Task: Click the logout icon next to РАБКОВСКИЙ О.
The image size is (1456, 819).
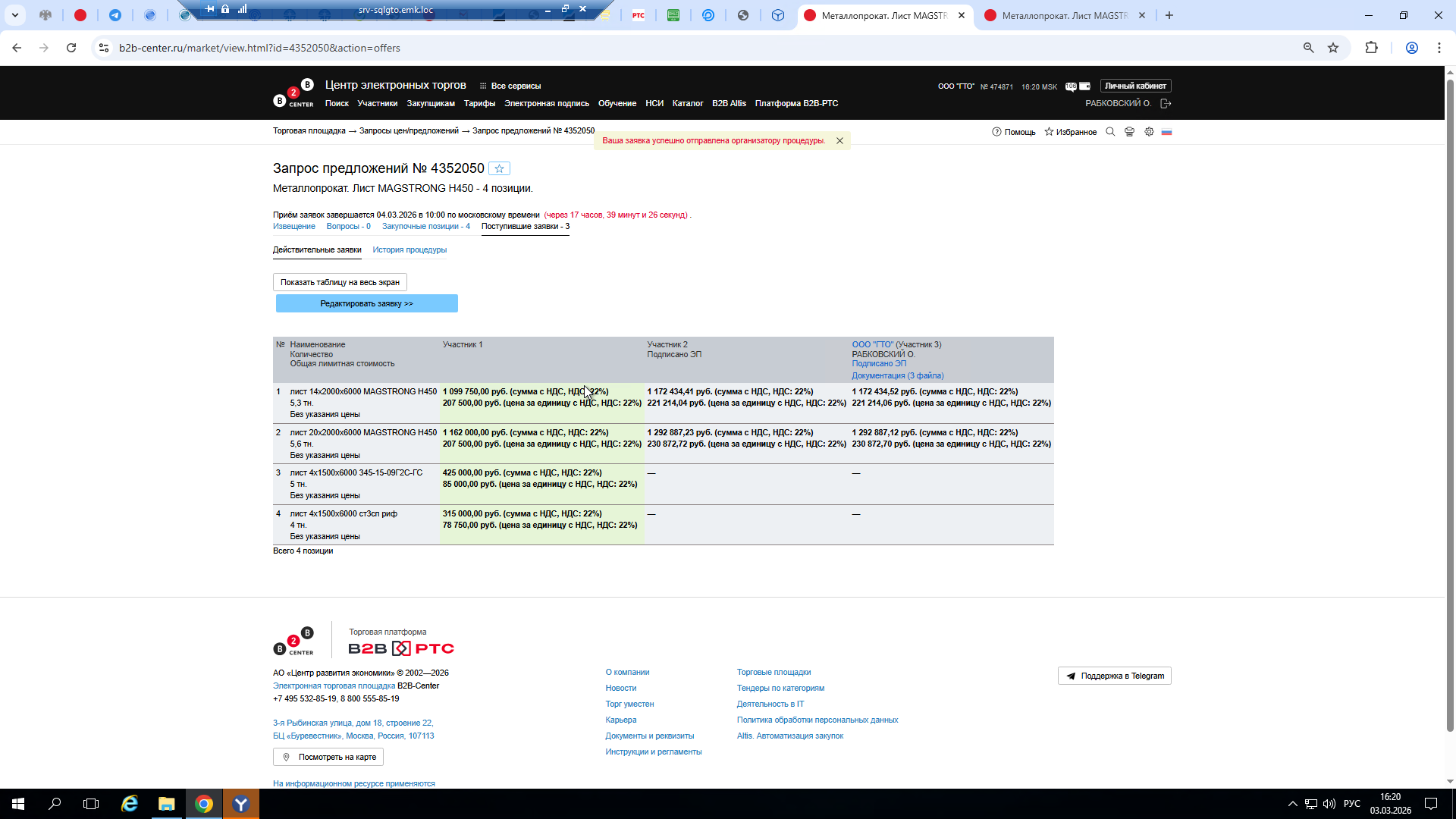Action: [1166, 104]
